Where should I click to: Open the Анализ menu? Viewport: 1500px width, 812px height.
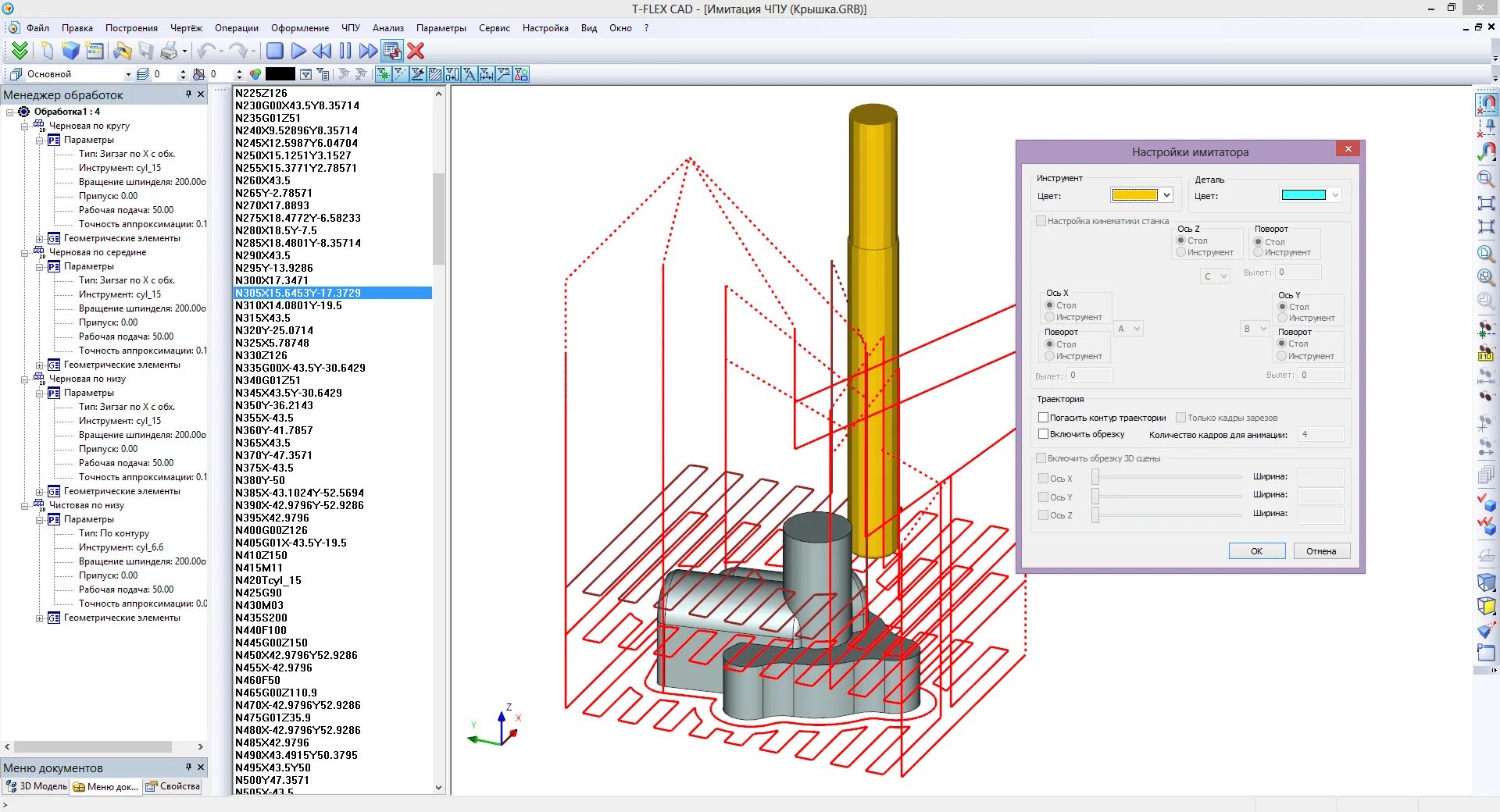(388, 28)
